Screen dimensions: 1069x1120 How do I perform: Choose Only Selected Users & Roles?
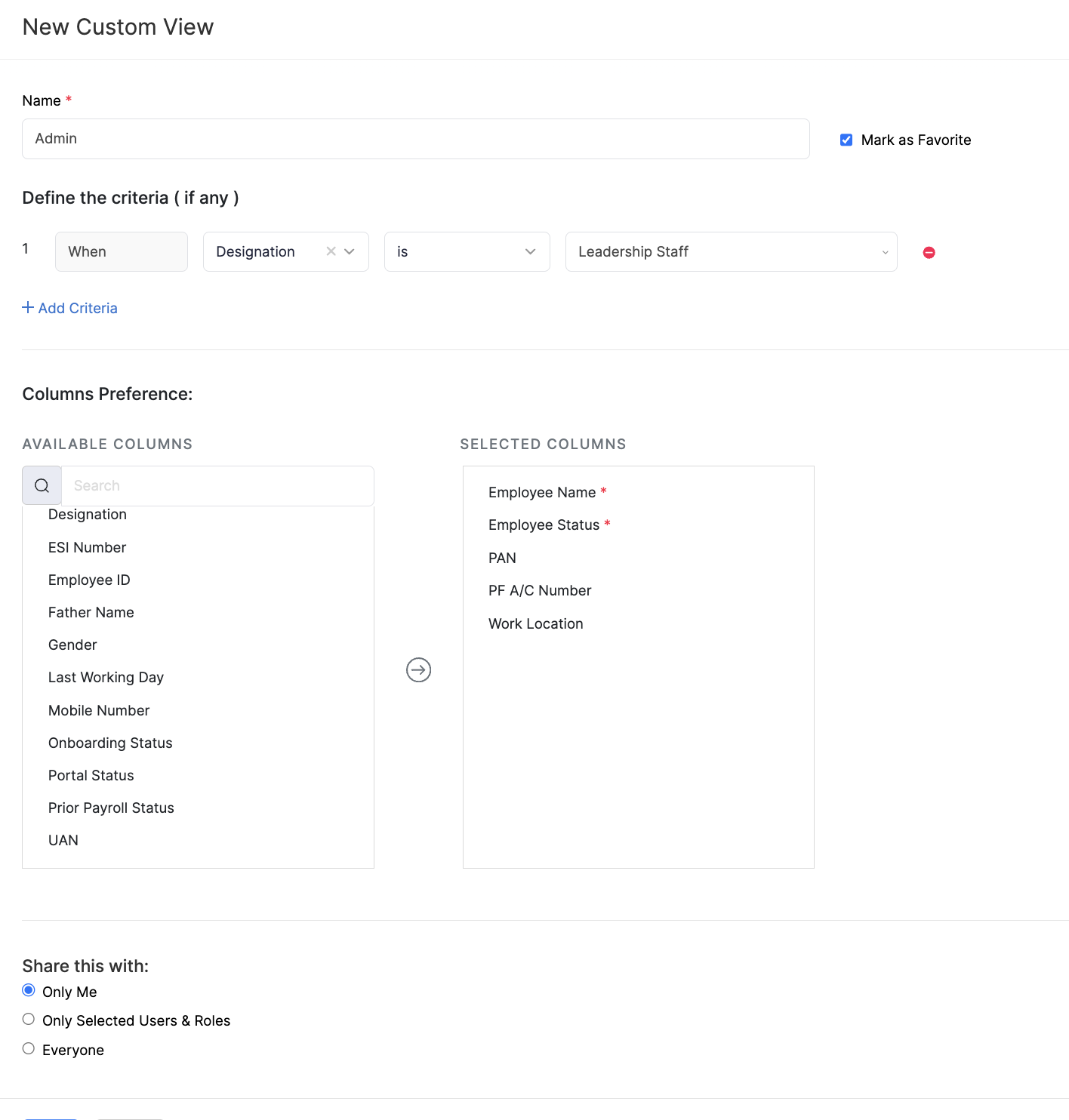tap(29, 1020)
